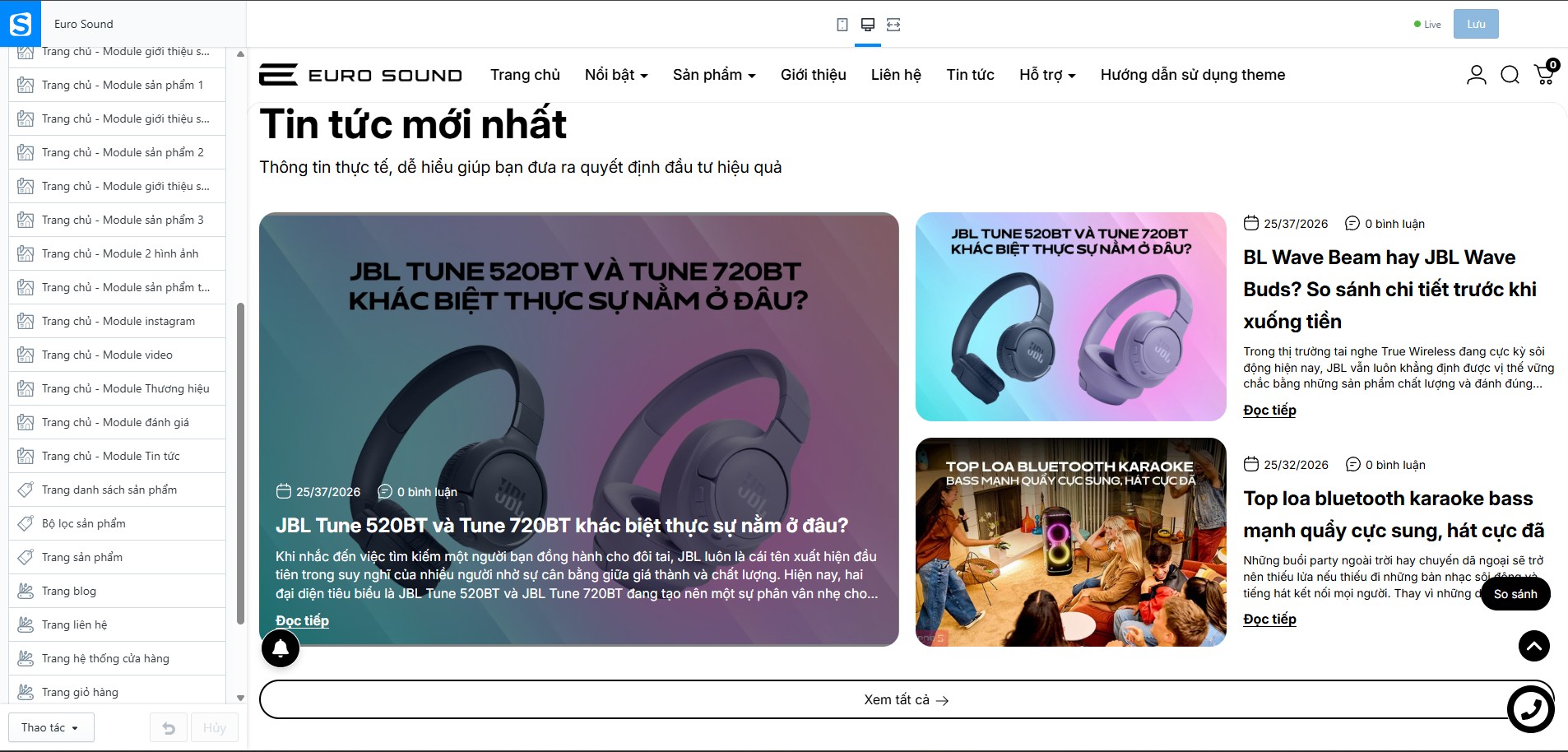
Task: Click sidebar scroll down arrow
Action: click(x=240, y=698)
